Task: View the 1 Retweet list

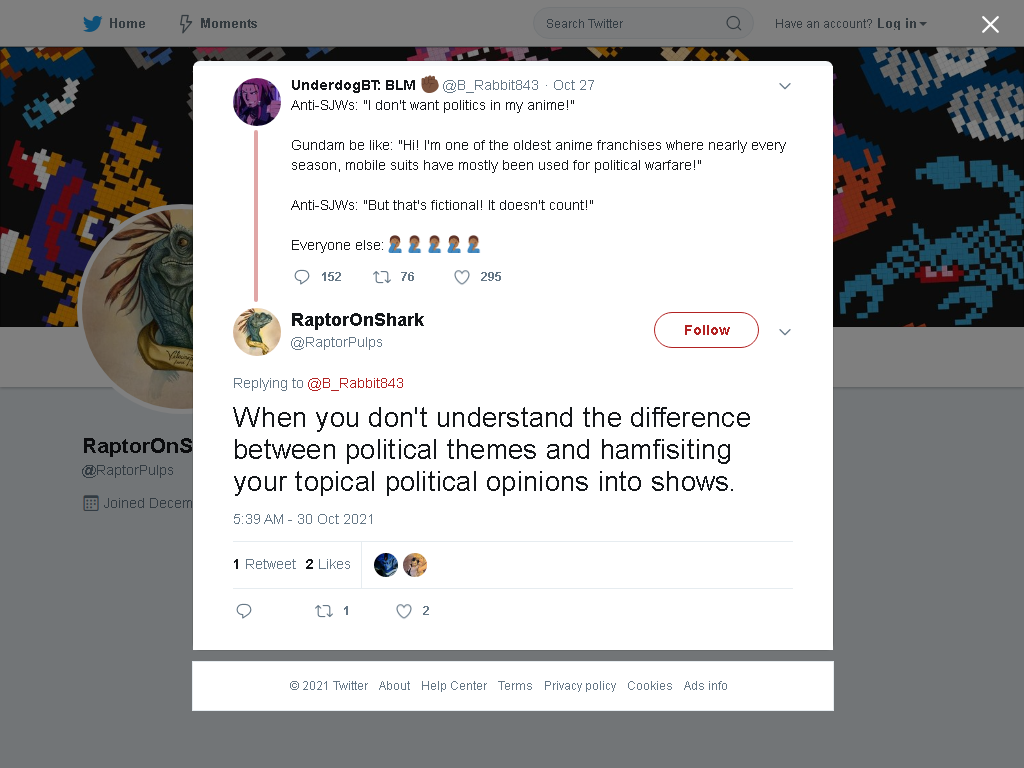Action: [264, 564]
